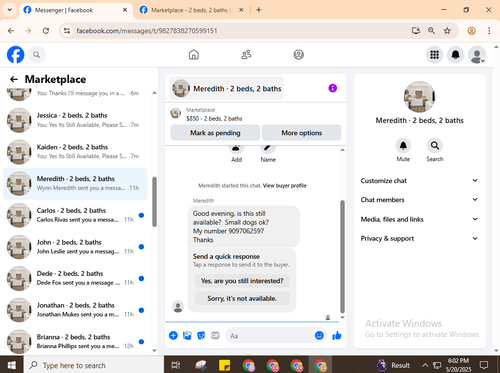Search within the conversation via Search icon

[x=435, y=146]
